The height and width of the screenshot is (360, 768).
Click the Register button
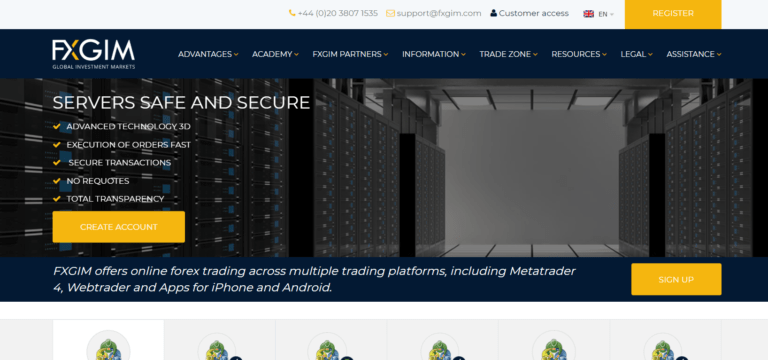click(673, 14)
